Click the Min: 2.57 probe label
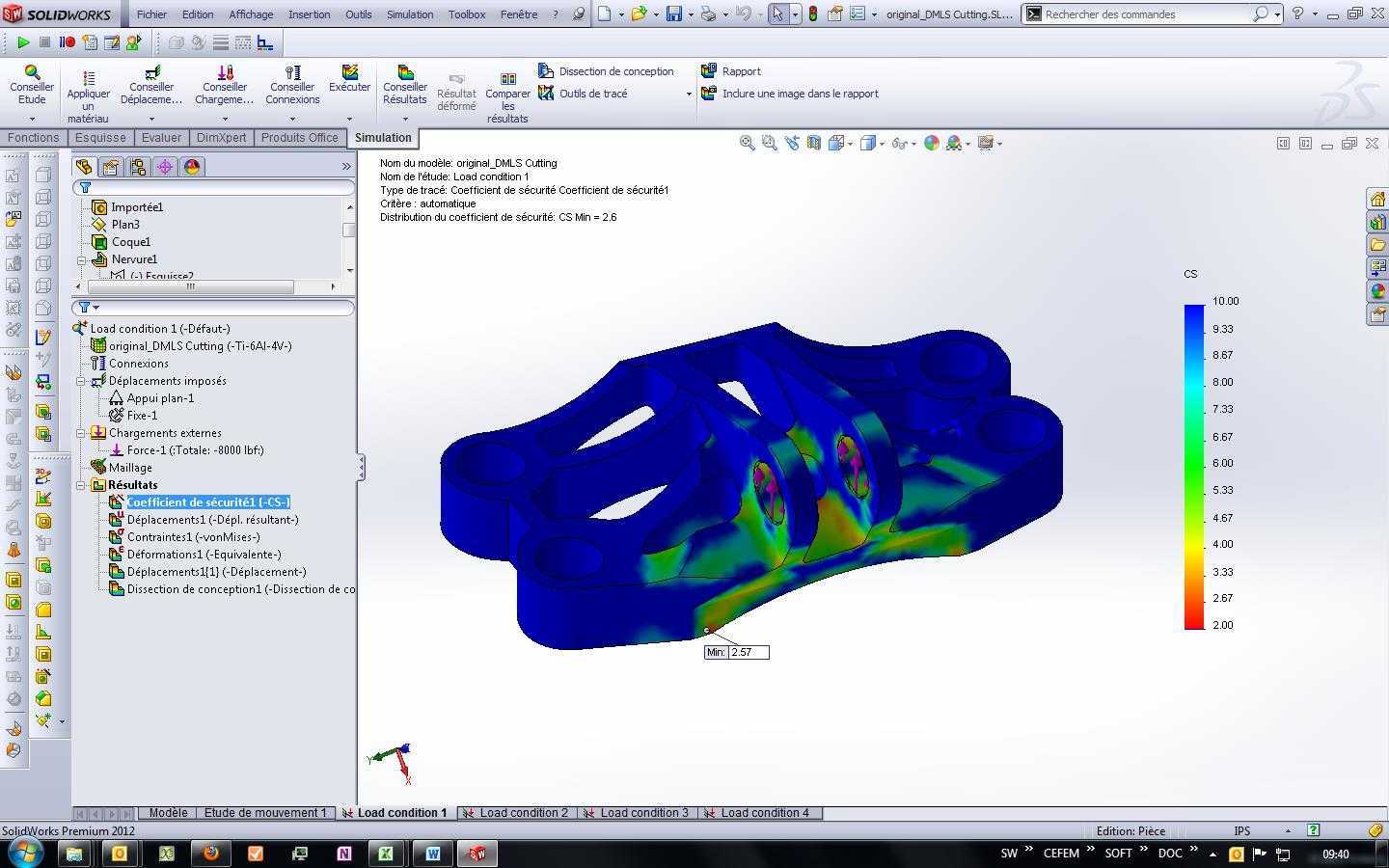 (x=737, y=652)
